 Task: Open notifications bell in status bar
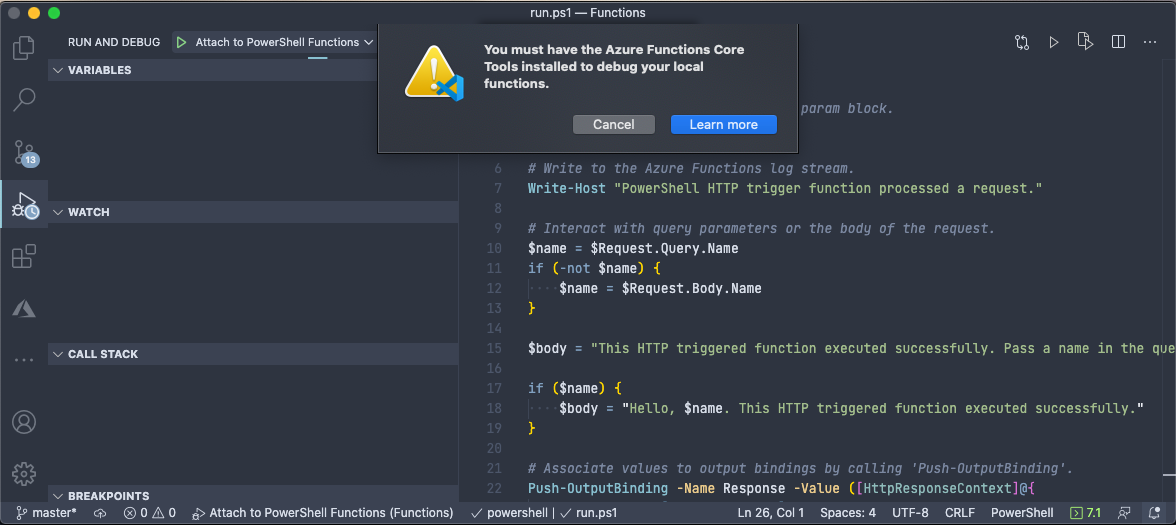pos(1154,513)
